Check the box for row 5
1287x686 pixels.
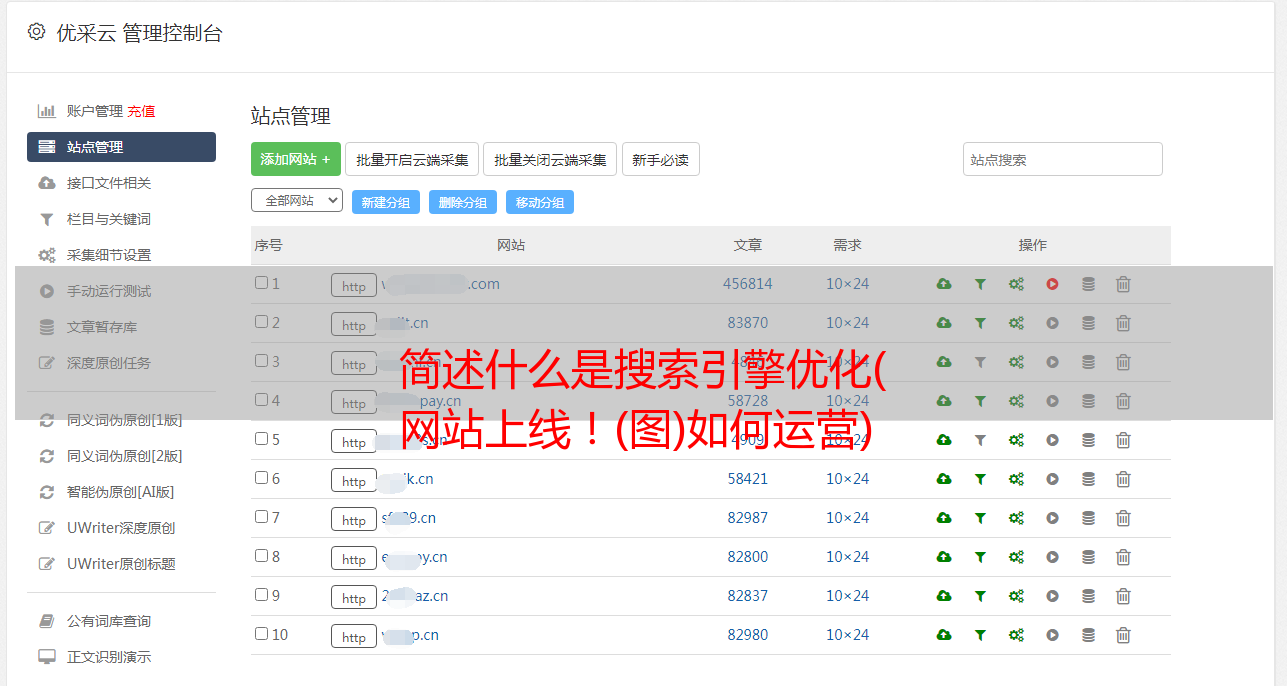pos(261,439)
